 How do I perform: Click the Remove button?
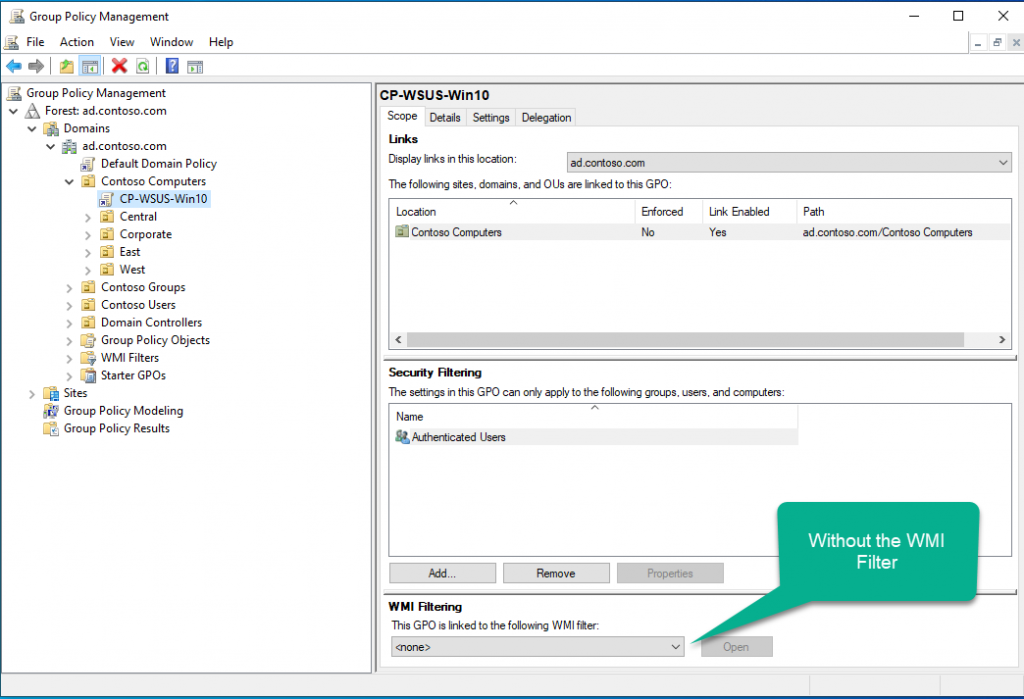(x=556, y=573)
